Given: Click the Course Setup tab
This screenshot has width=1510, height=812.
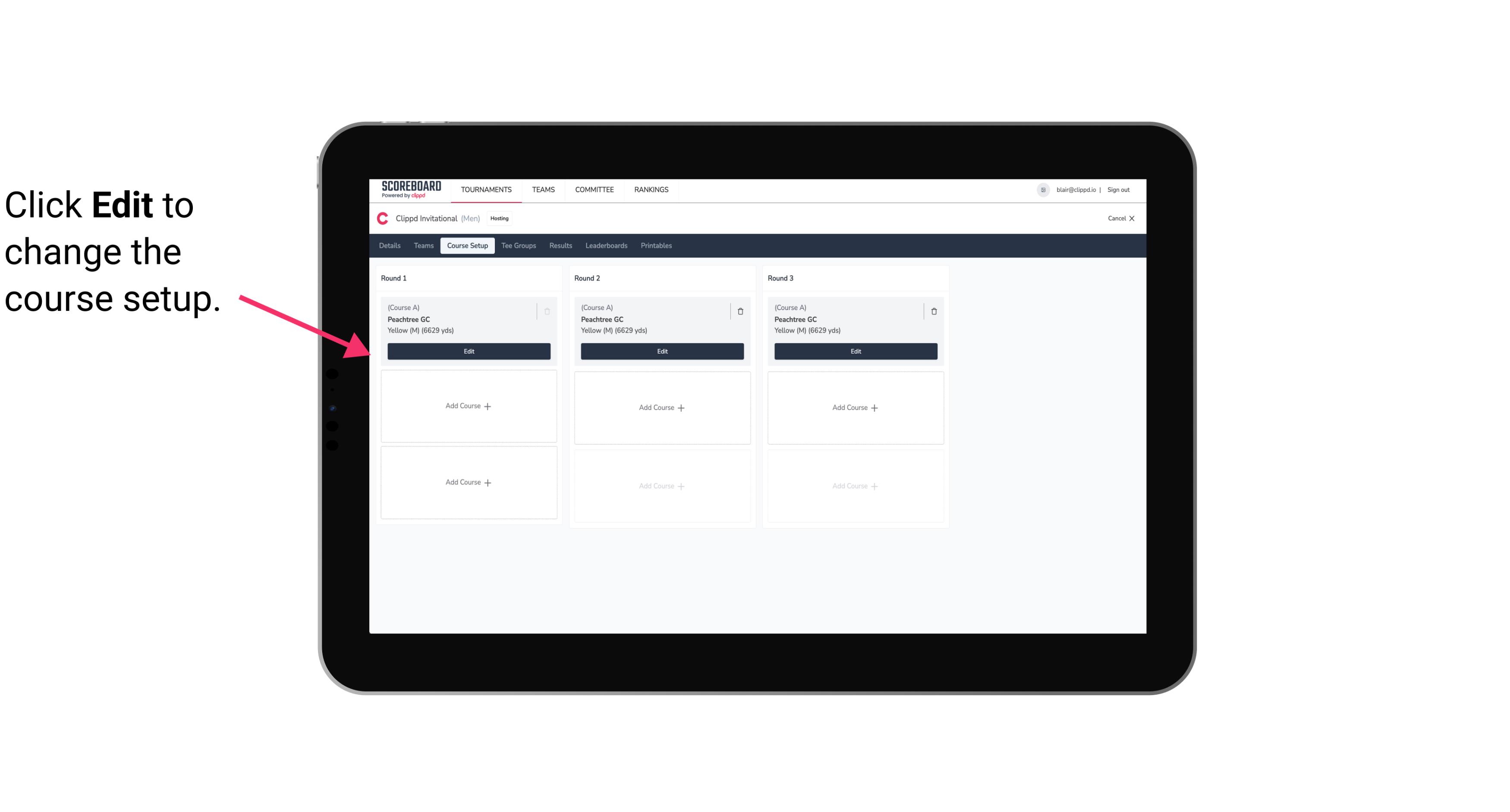Looking at the screenshot, I should (467, 245).
